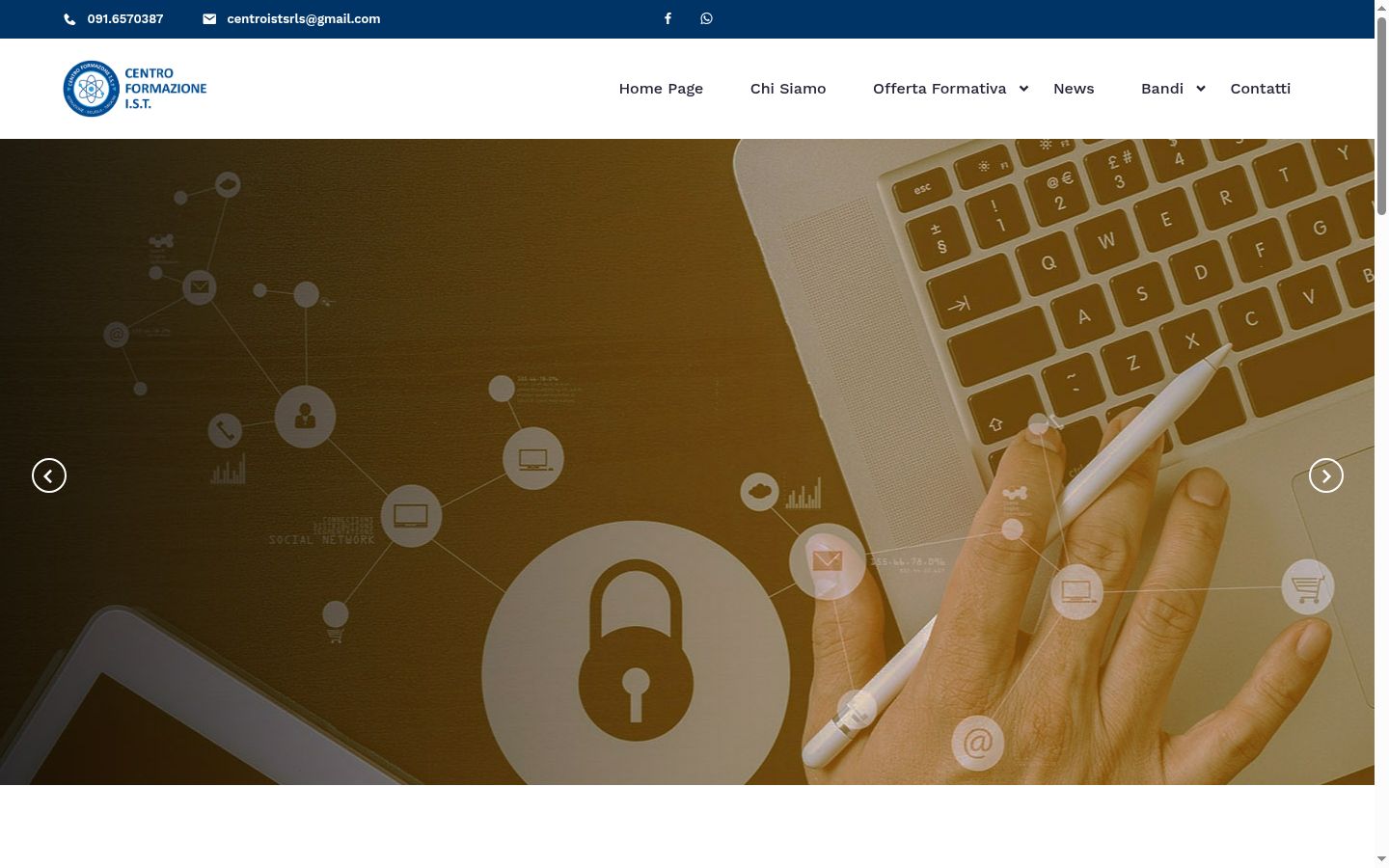The width and height of the screenshot is (1389, 868).
Task: Open the Offerta Formativa menu
Action: coord(940,89)
